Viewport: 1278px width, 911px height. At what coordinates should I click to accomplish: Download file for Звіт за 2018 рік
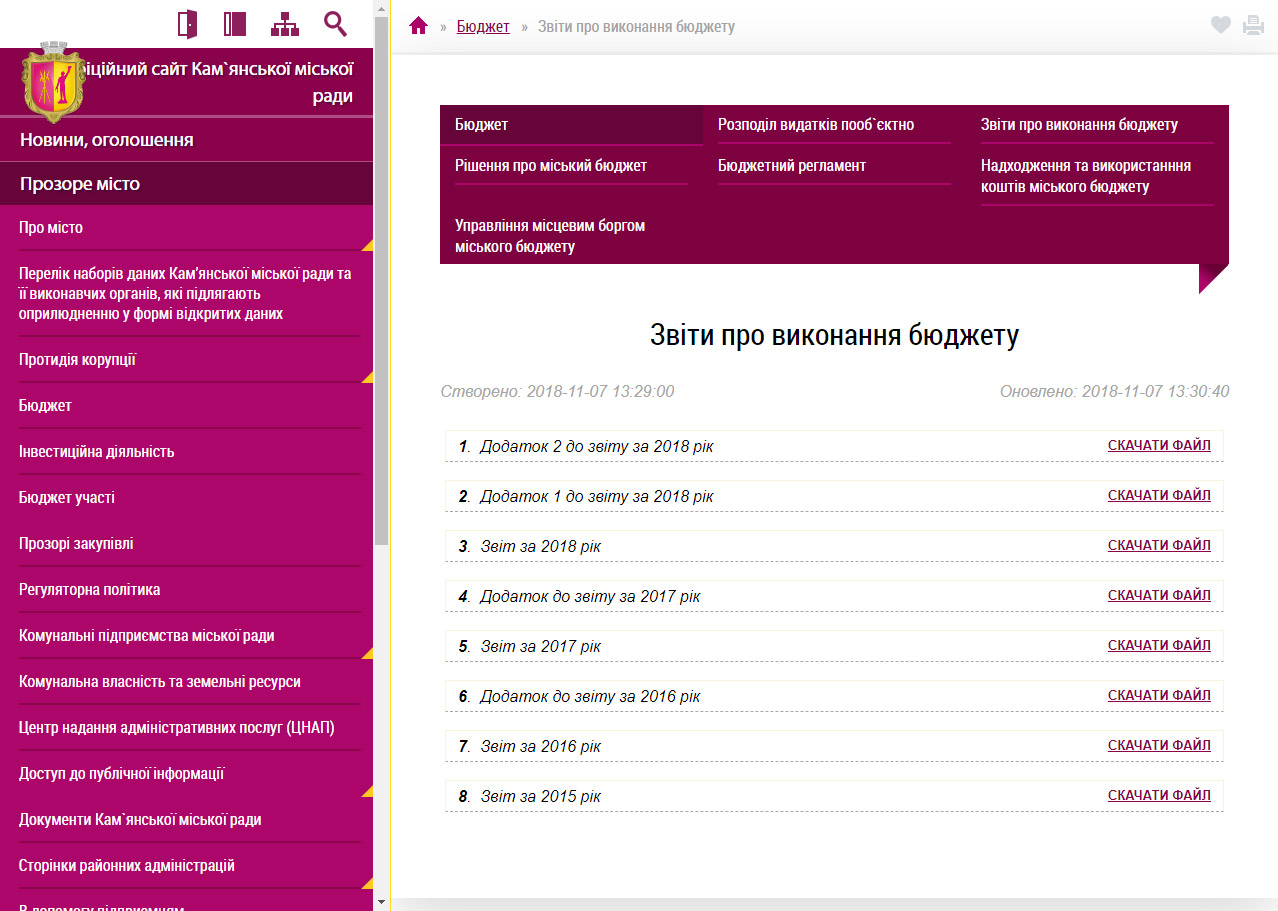(1159, 546)
